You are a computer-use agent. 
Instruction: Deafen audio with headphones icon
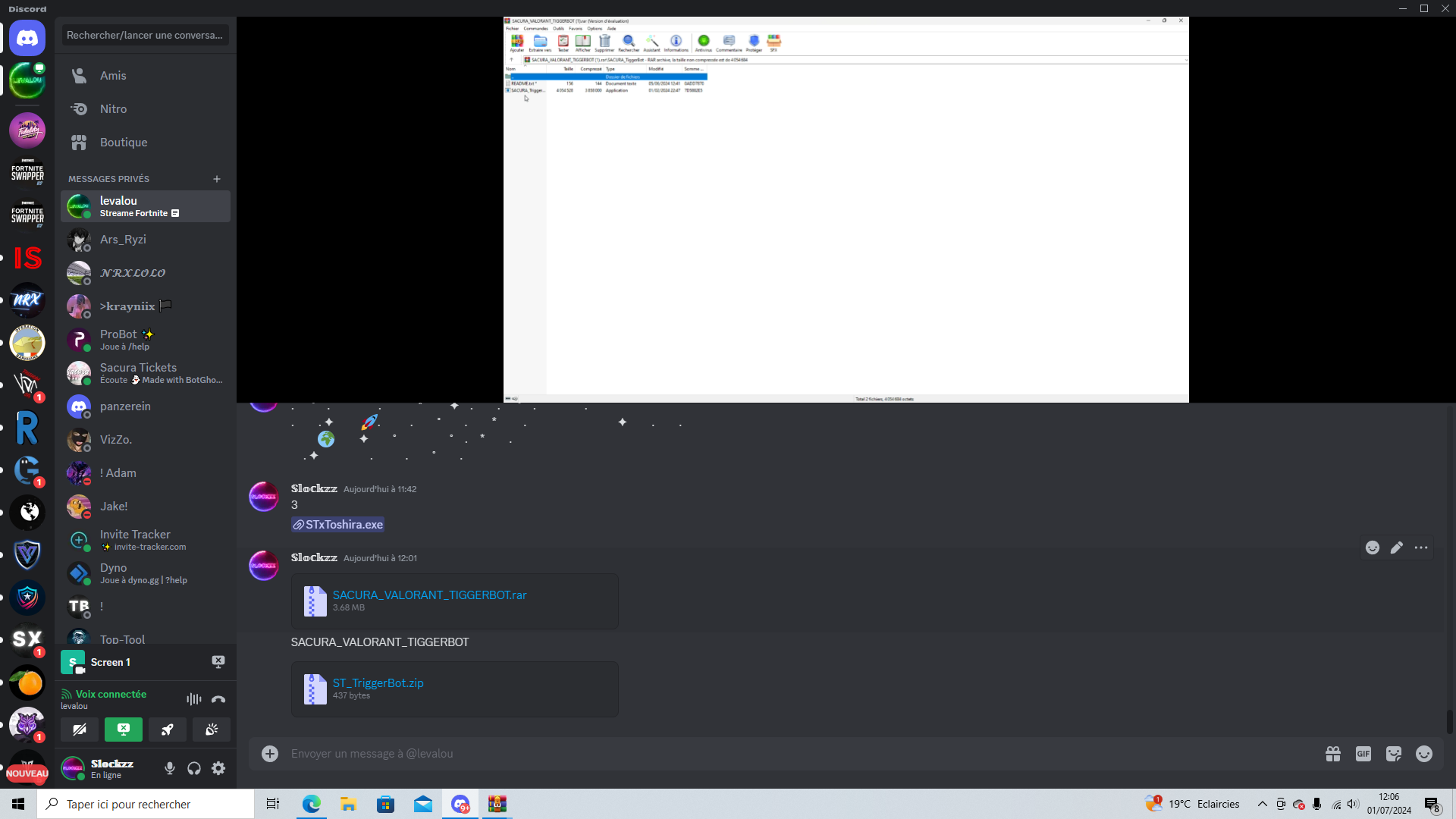pyautogui.click(x=194, y=768)
